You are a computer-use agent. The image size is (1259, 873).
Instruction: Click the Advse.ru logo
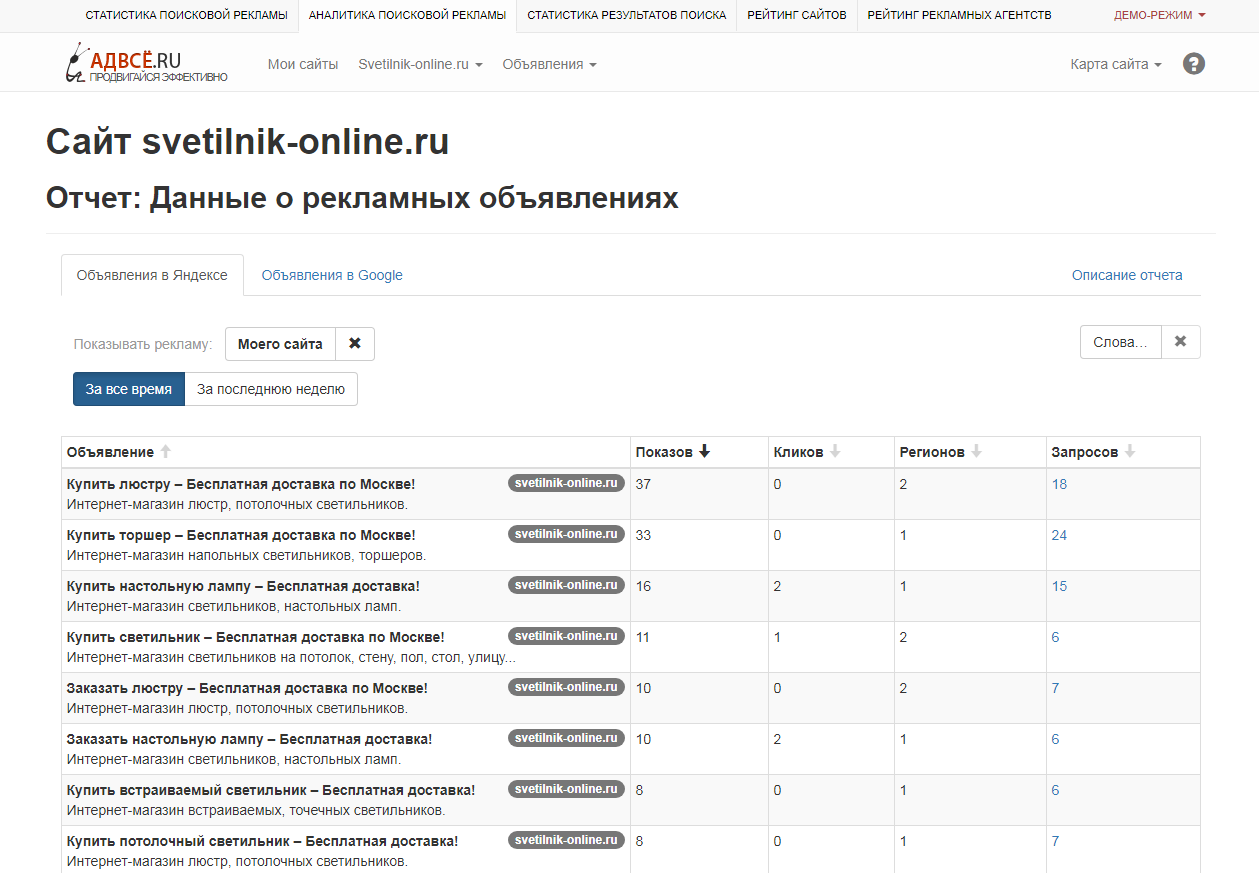(146, 64)
